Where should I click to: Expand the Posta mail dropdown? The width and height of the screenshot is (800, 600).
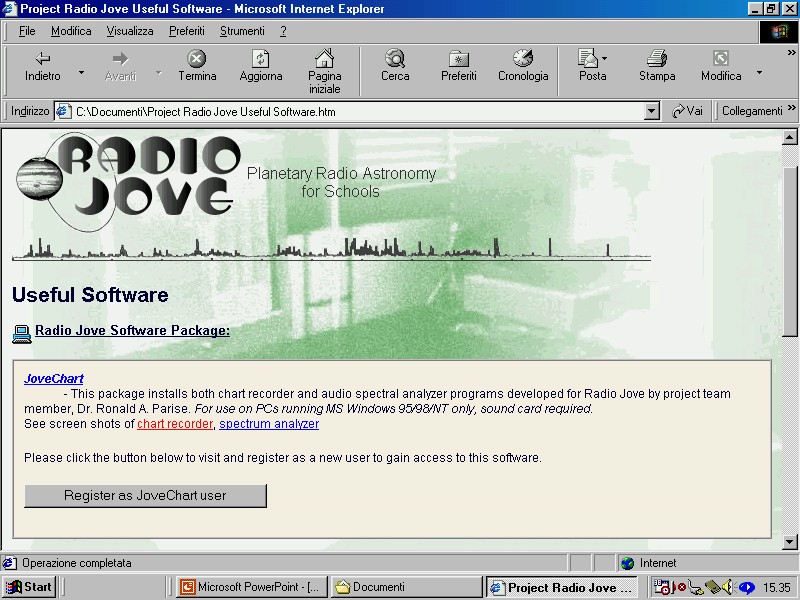tap(605, 59)
